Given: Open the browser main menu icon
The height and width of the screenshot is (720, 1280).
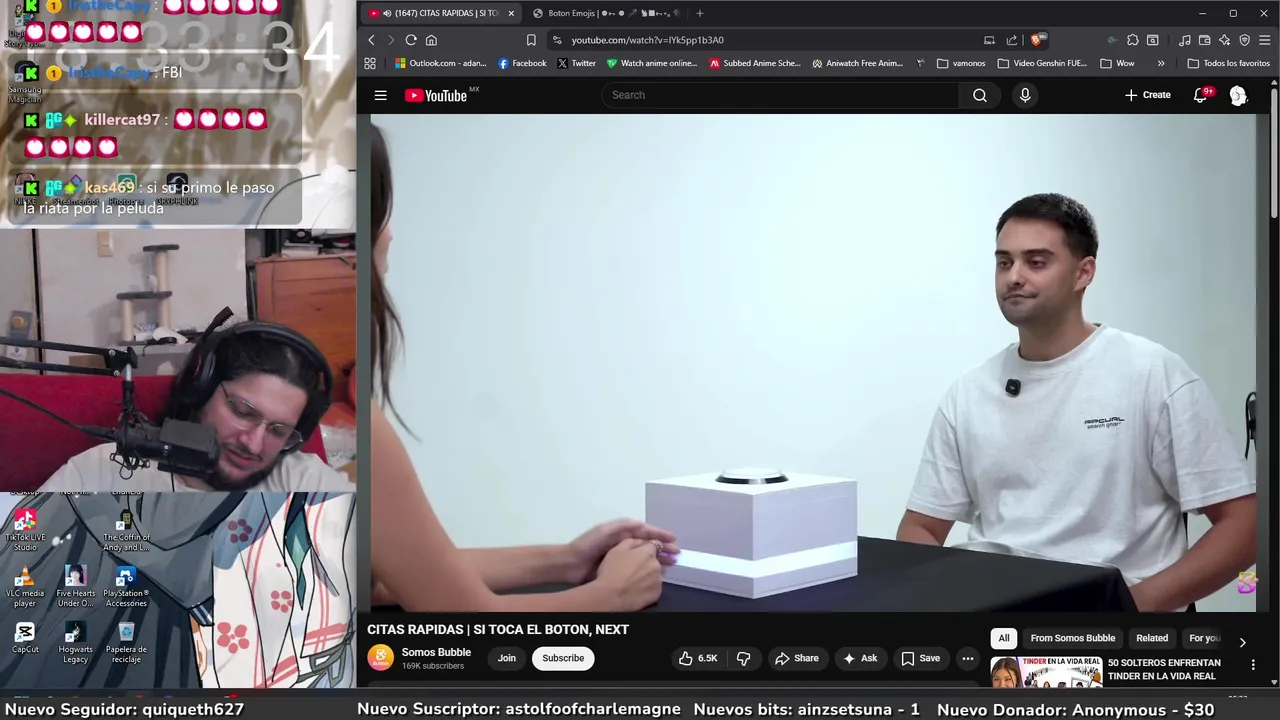Looking at the screenshot, I should pos(1265,40).
